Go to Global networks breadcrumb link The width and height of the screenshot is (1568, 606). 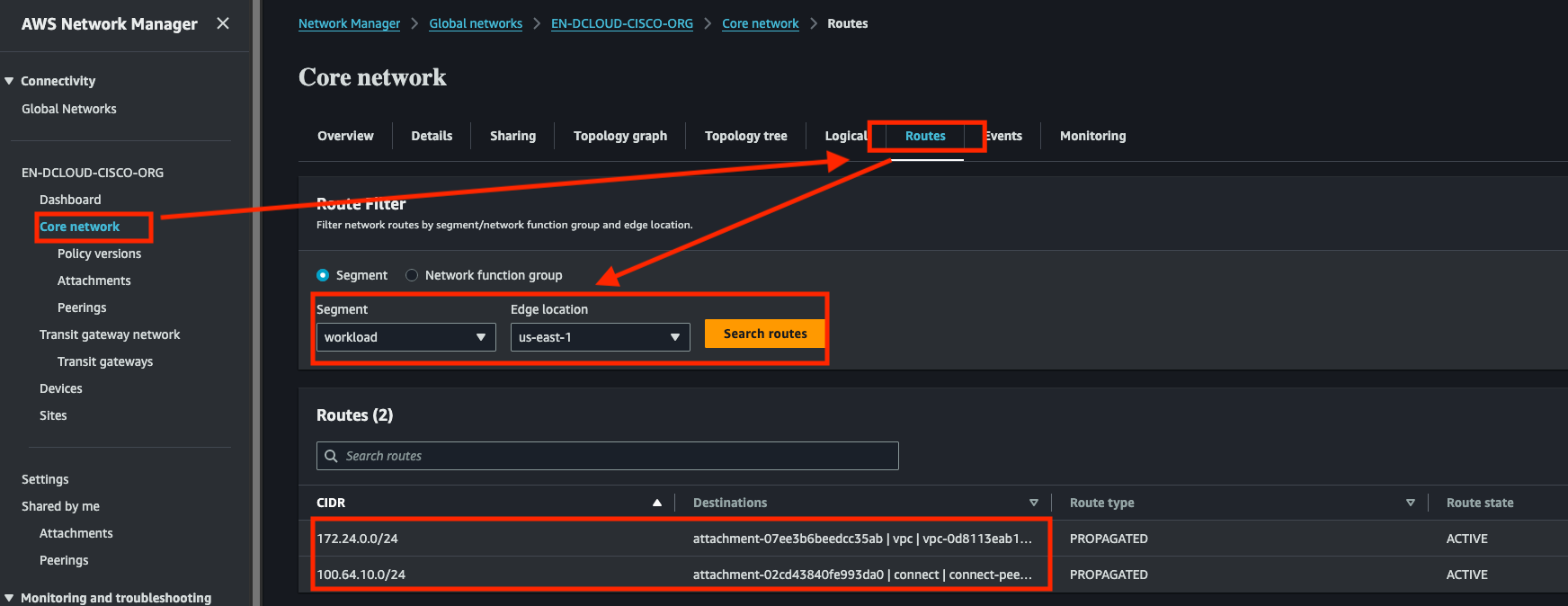coord(476,23)
